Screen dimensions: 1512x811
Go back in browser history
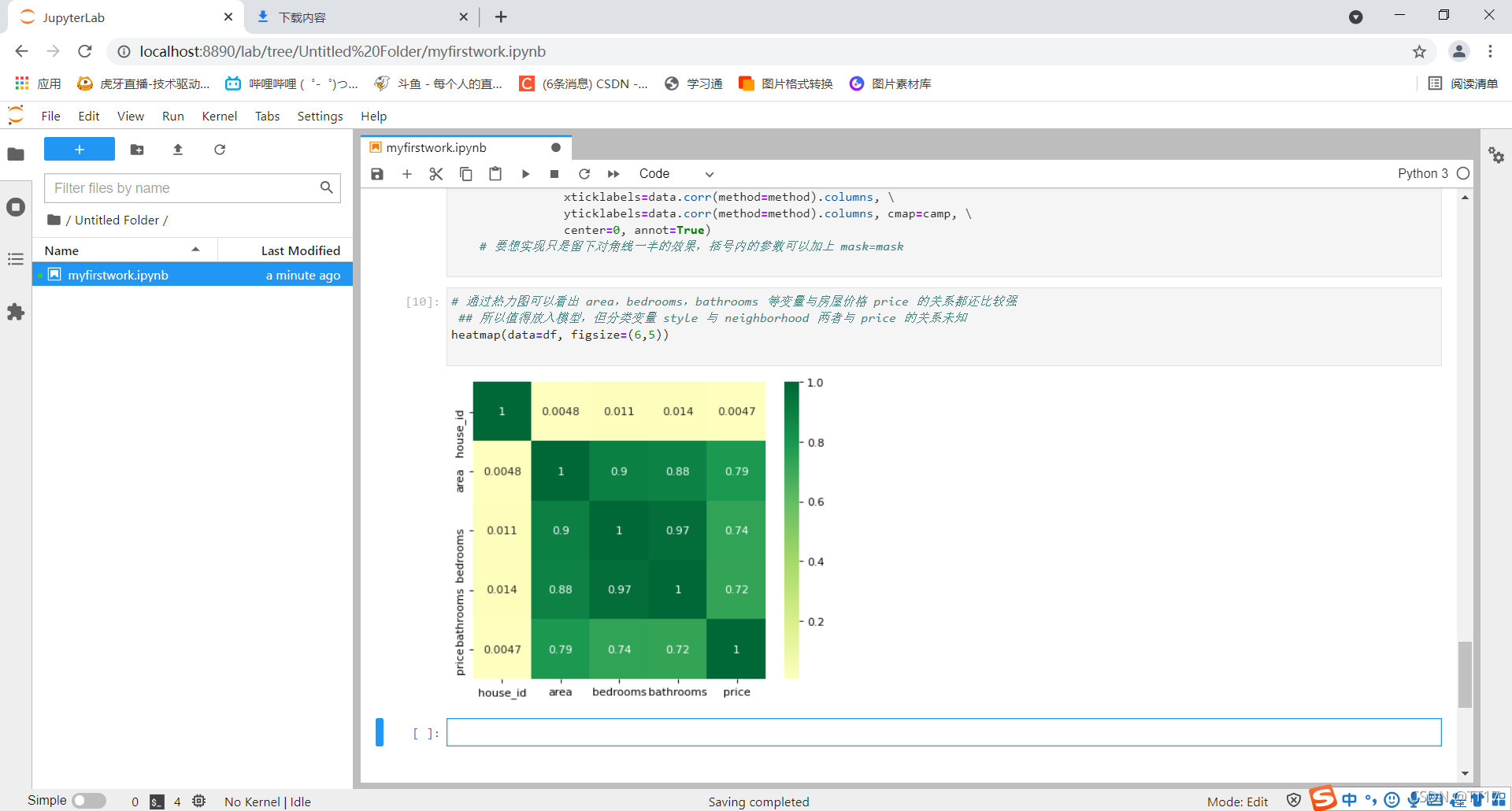[x=21, y=51]
